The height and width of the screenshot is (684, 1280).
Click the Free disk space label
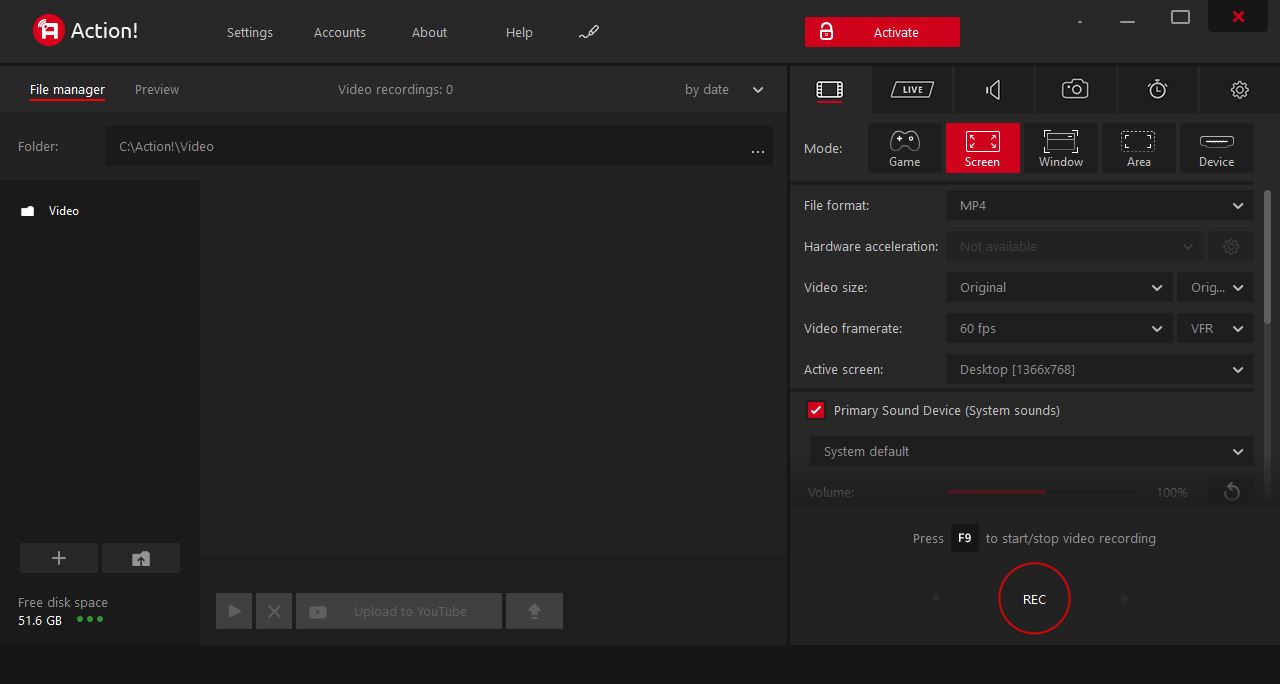click(63, 602)
